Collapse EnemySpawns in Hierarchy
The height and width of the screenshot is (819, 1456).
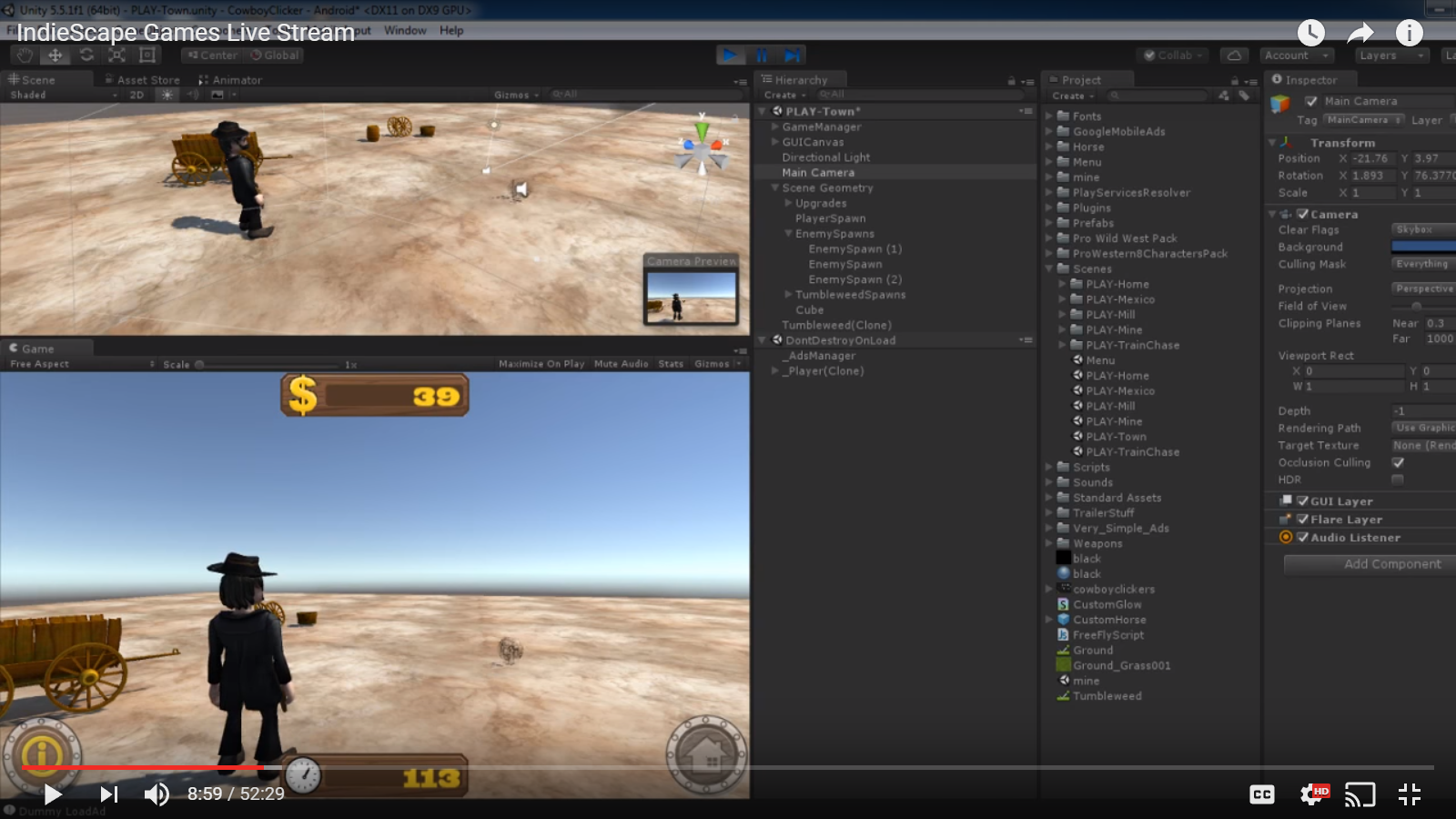(789, 234)
